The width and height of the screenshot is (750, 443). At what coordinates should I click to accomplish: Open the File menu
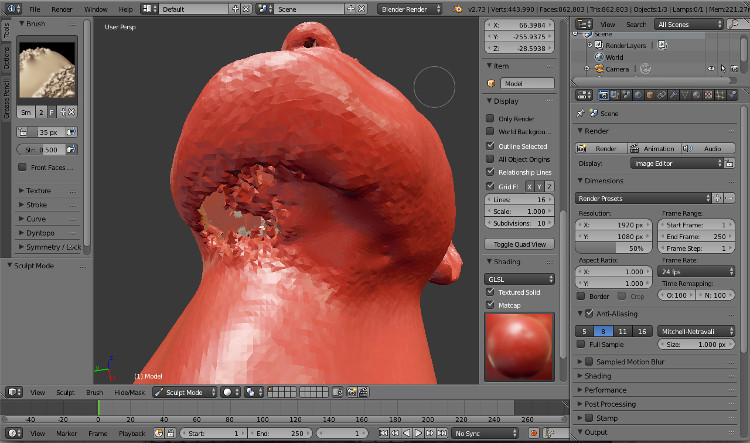pos(35,9)
